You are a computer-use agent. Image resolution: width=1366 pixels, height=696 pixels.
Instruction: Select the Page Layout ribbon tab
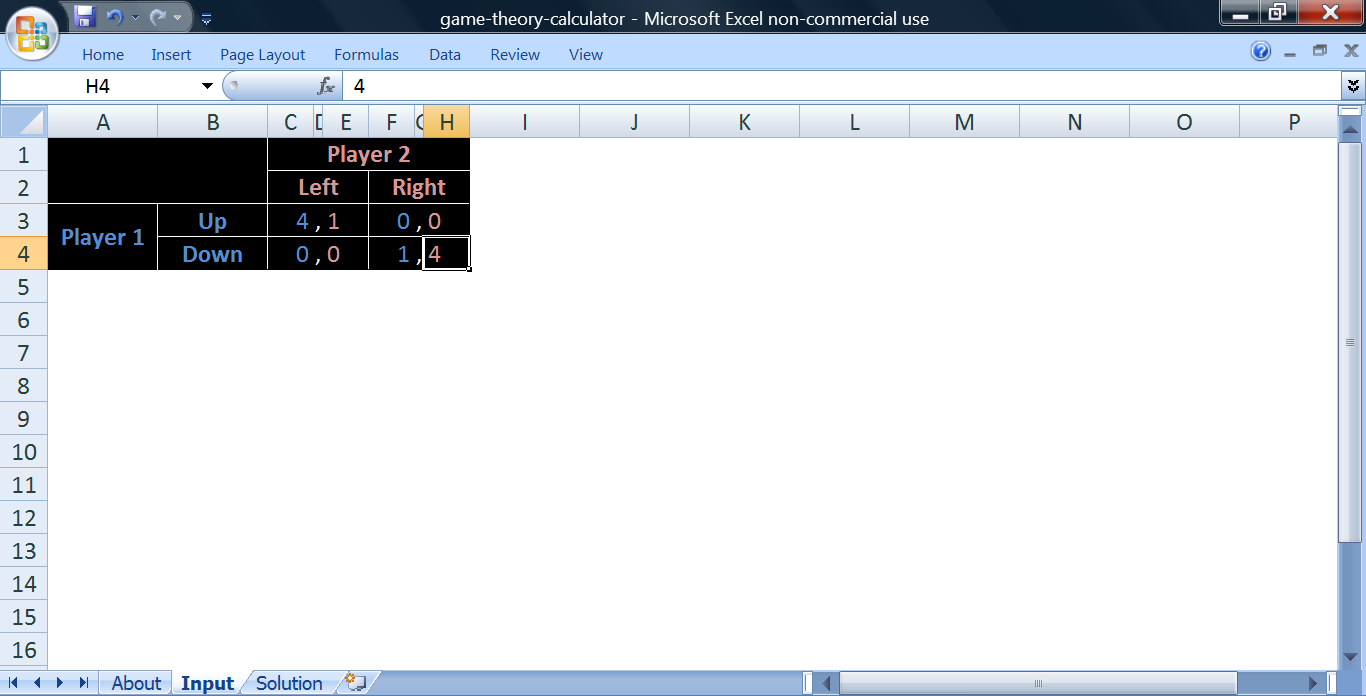(x=262, y=55)
